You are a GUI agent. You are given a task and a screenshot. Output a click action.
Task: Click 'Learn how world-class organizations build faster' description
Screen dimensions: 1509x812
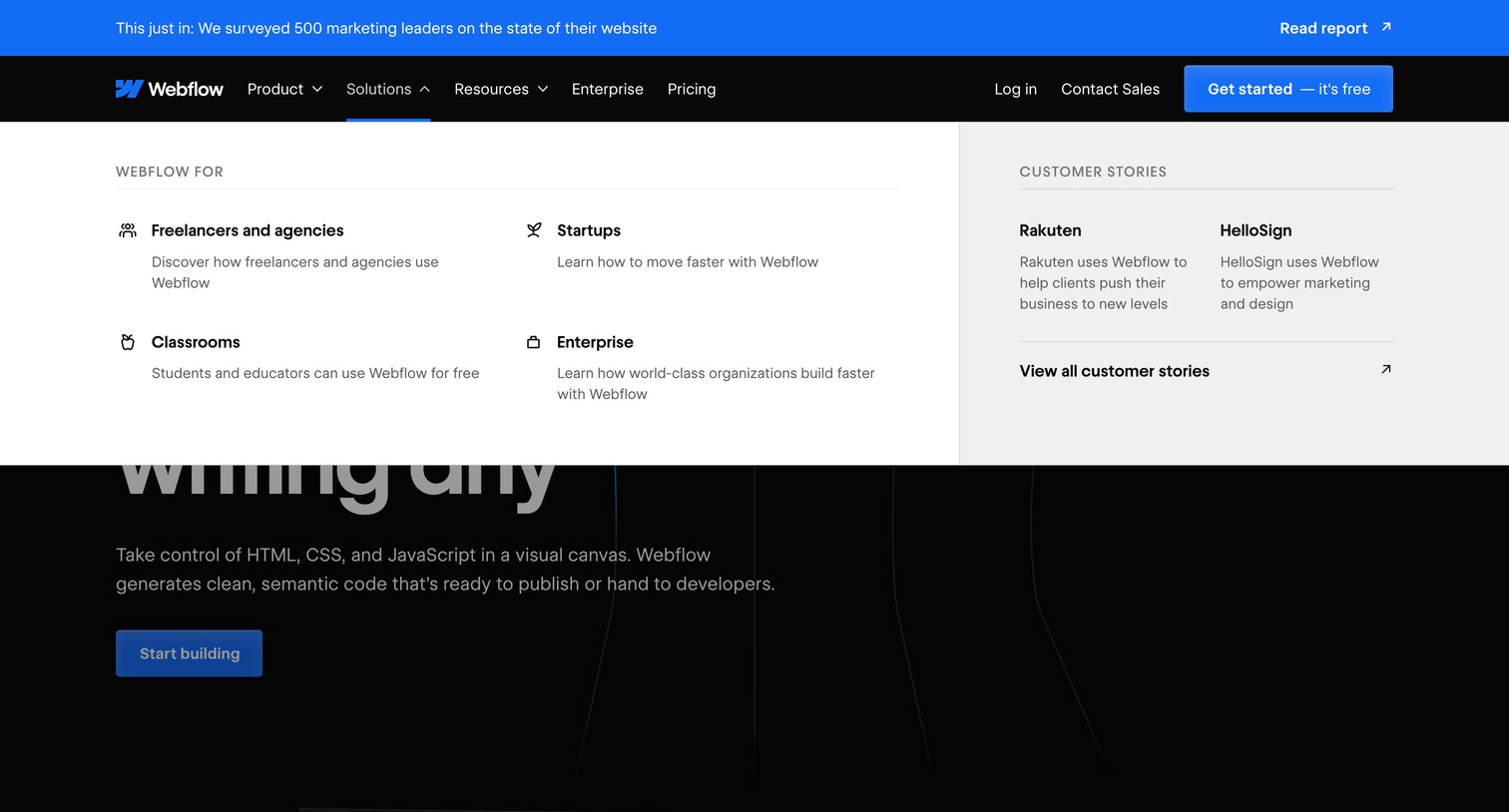point(716,384)
